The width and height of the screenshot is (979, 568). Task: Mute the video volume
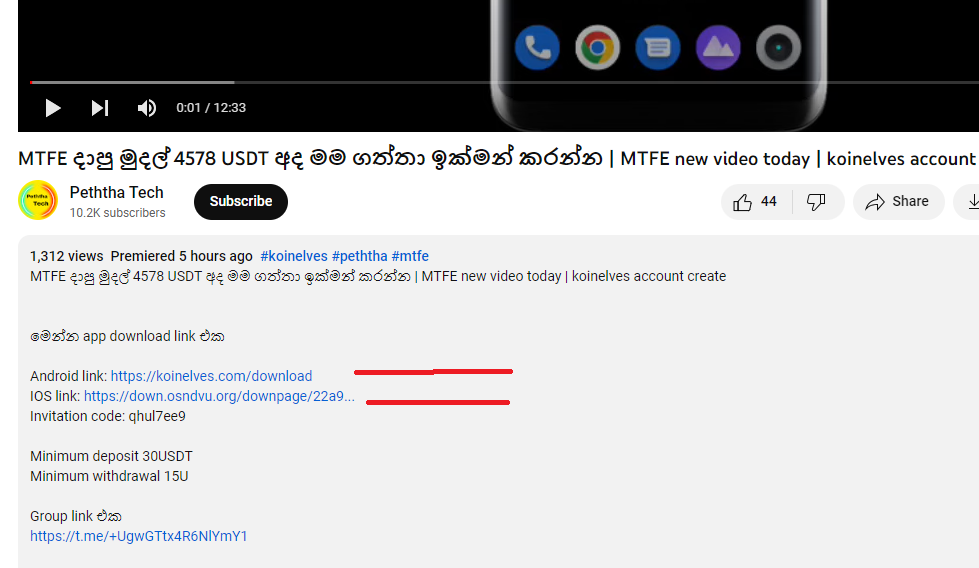[147, 108]
